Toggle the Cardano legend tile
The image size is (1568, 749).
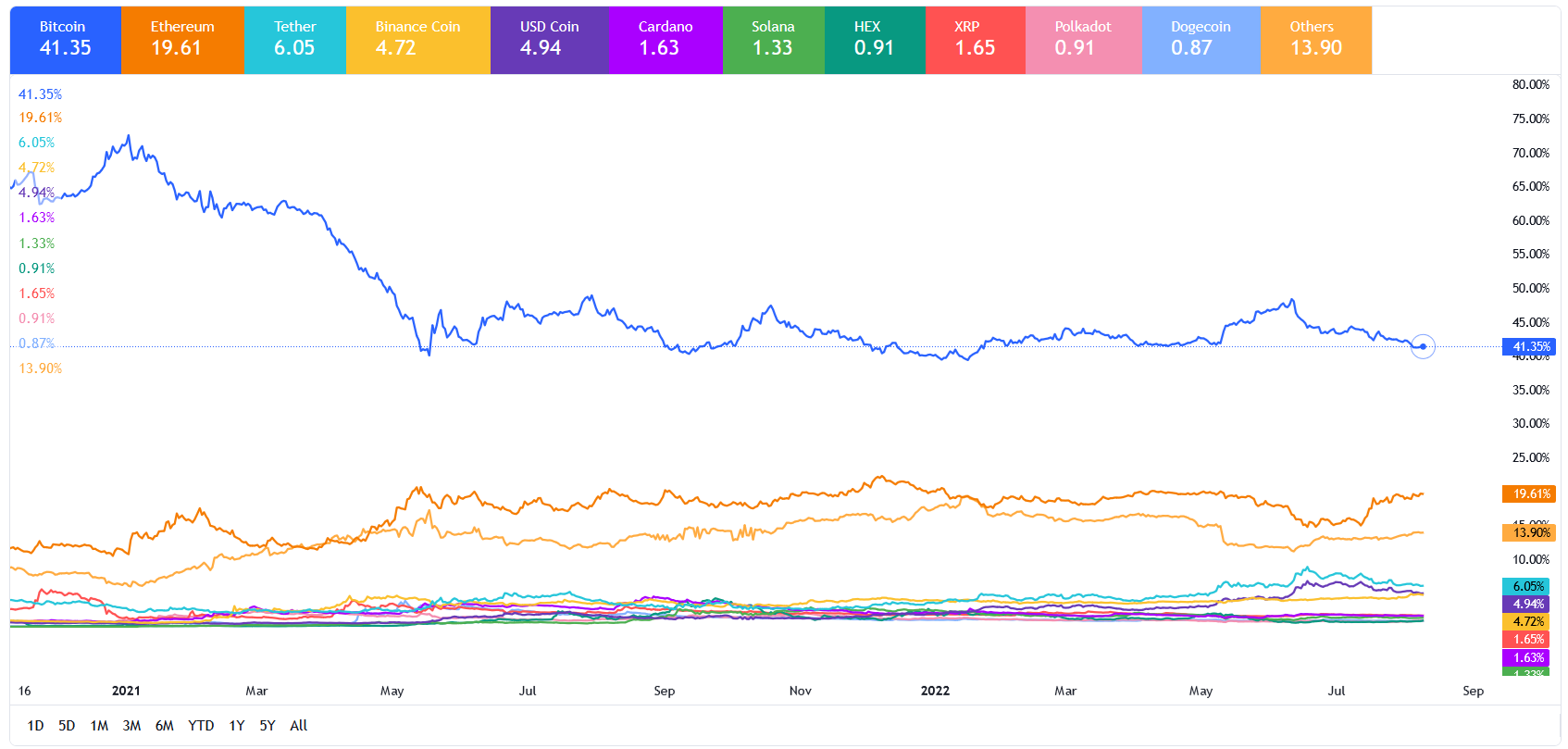coord(666,40)
